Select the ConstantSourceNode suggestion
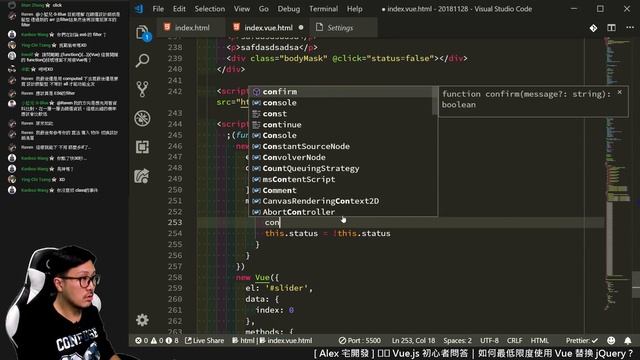 [342, 147]
